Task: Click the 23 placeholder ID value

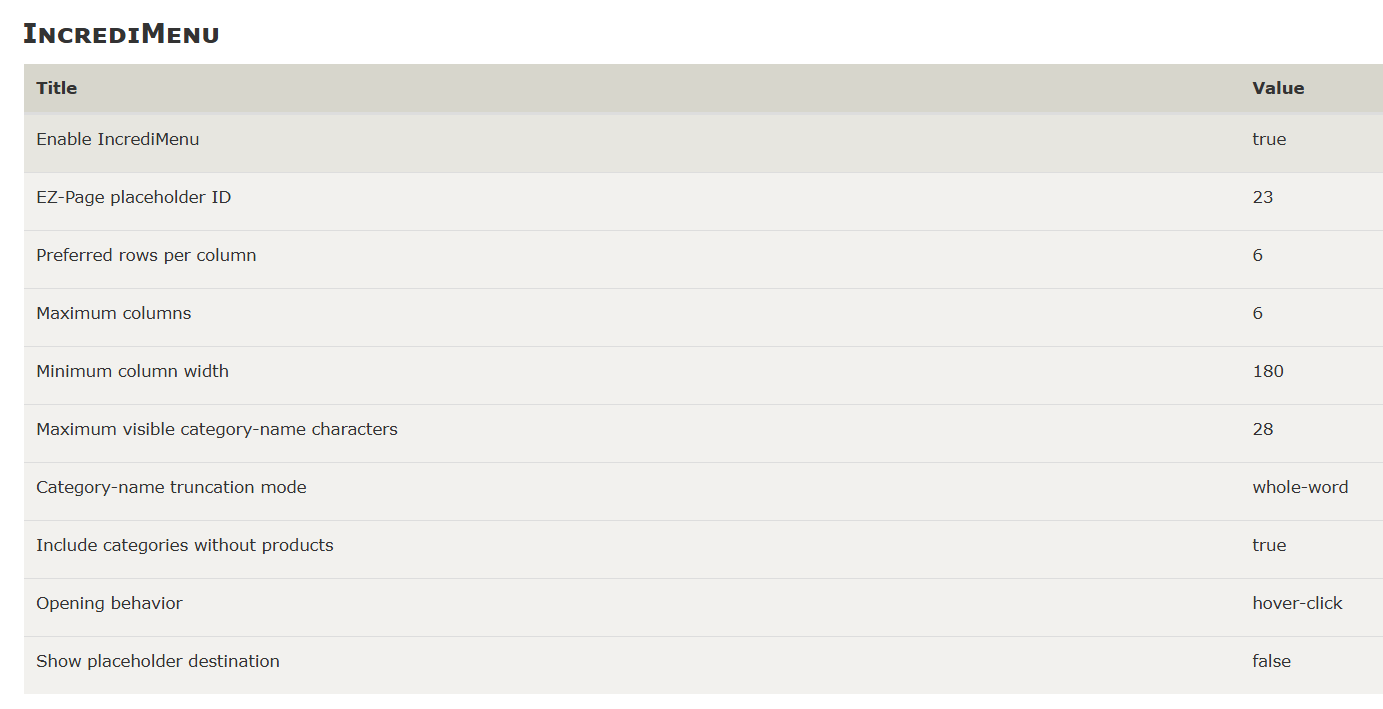Action: (1263, 197)
